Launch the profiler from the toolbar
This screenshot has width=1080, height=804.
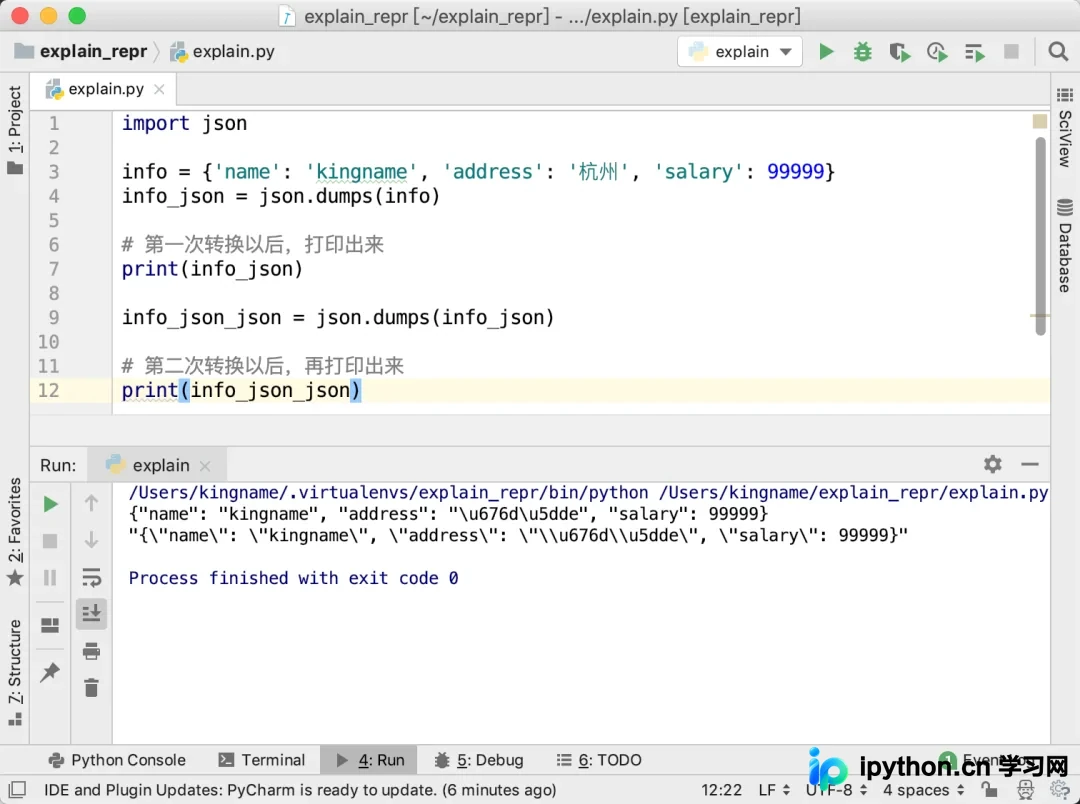(x=937, y=52)
